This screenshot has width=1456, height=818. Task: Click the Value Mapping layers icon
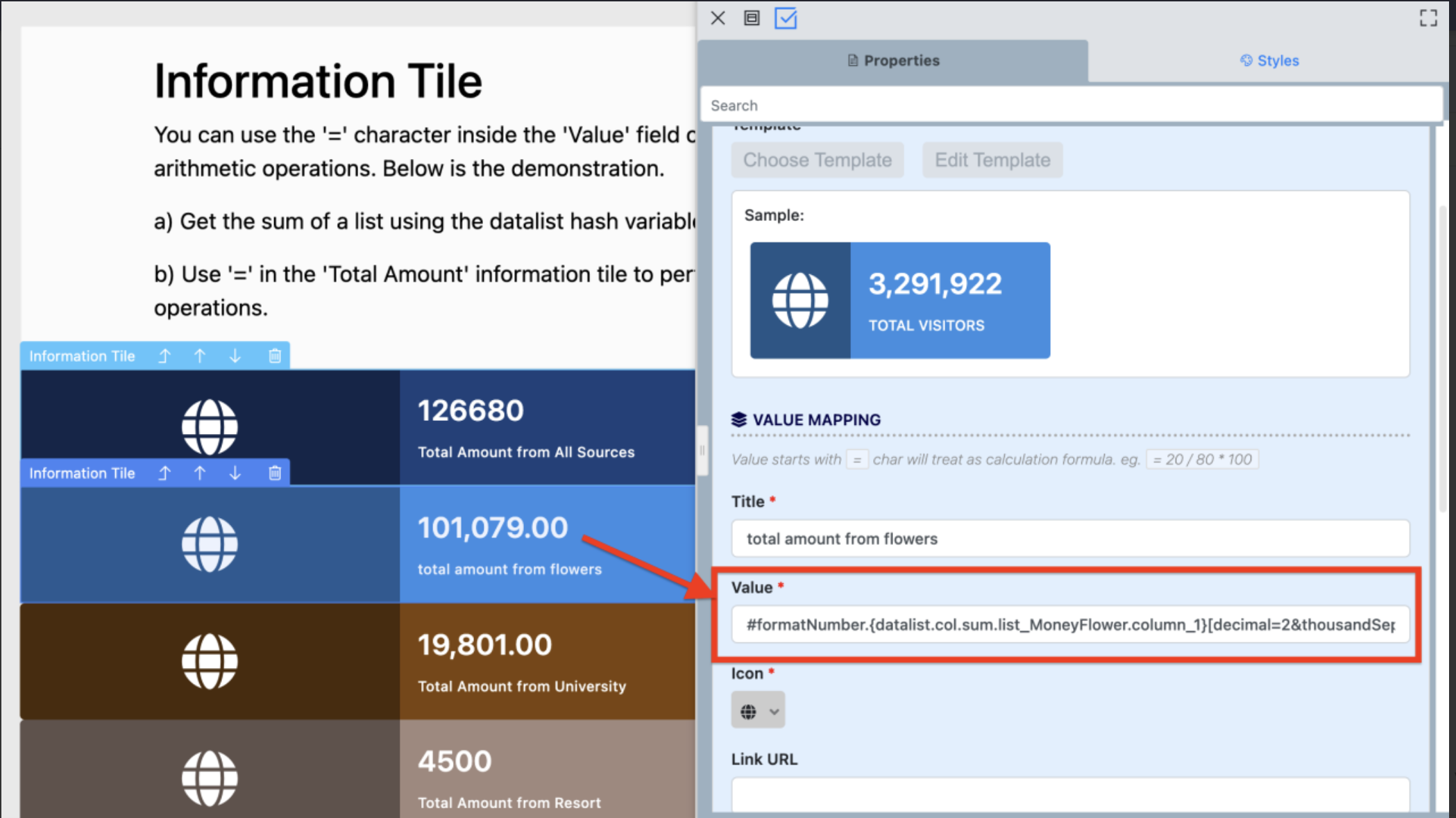click(738, 419)
